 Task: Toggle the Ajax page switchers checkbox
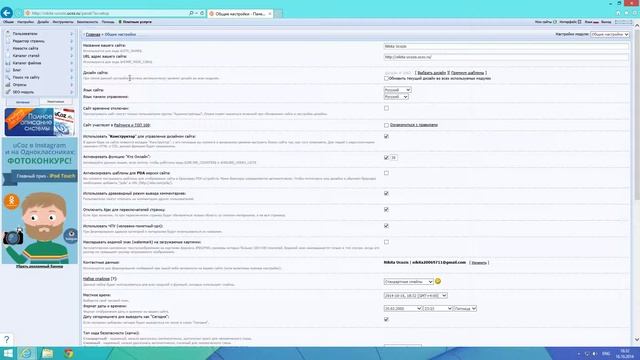point(386,209)
